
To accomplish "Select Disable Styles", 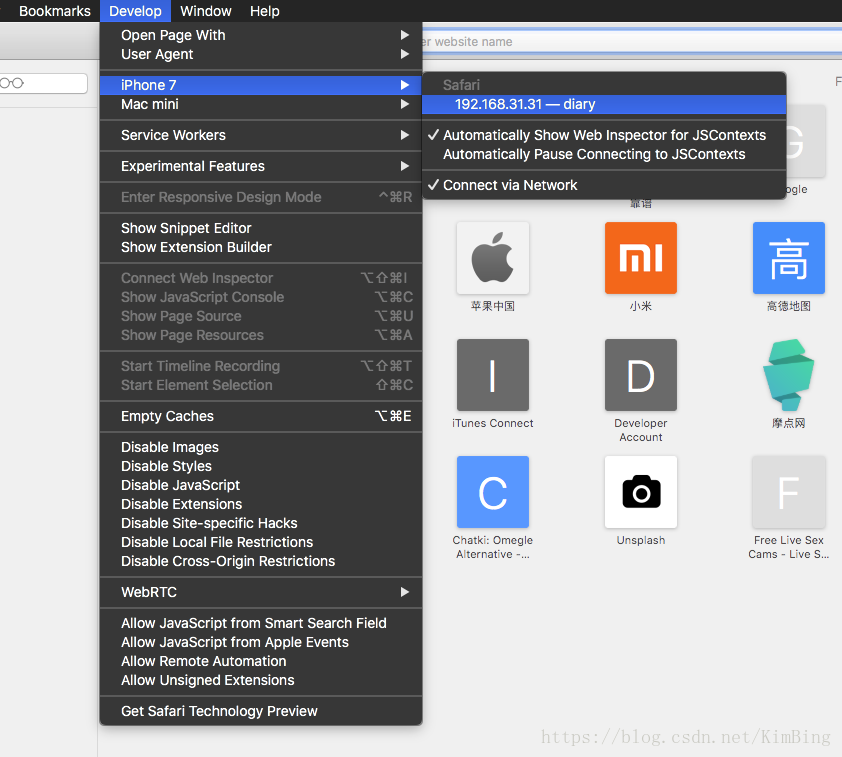I will (261, 466).
